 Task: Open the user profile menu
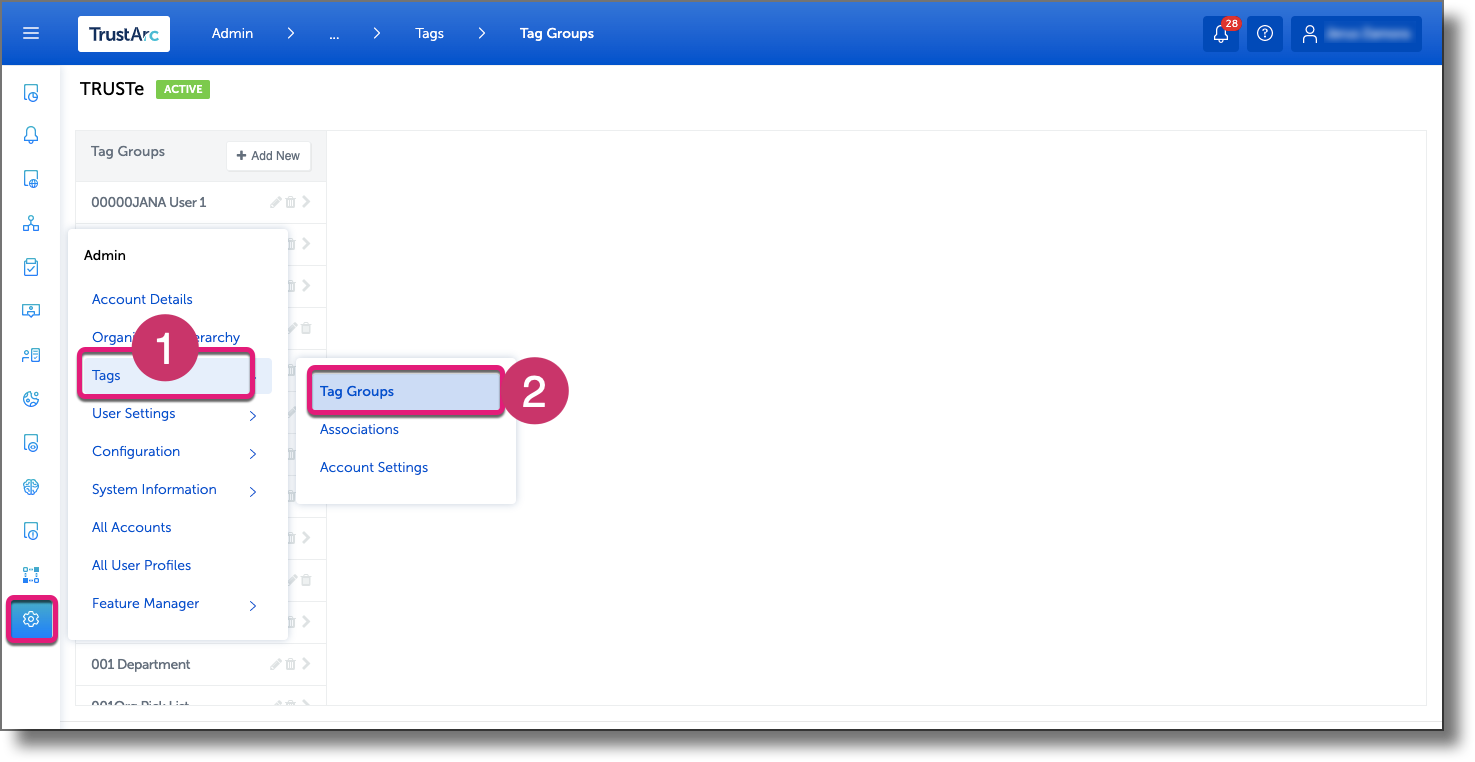pos(1356,33)
